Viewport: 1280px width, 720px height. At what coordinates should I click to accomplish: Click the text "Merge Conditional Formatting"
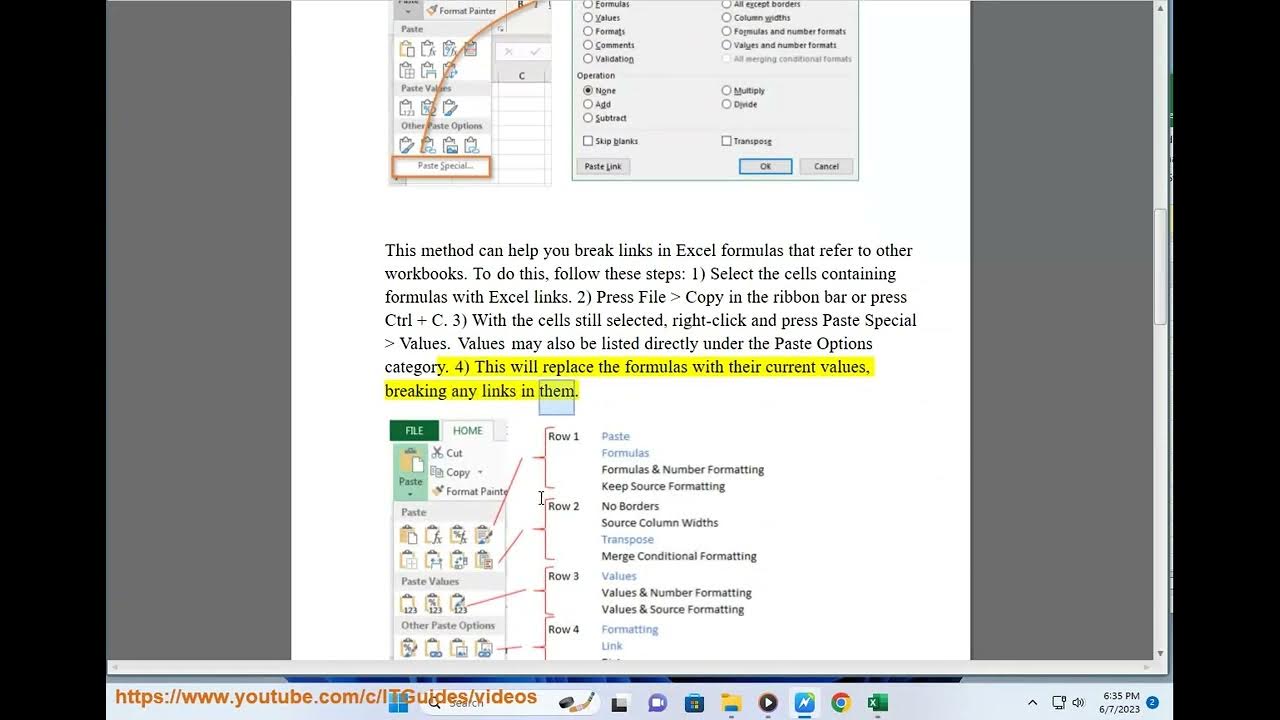[x=679, y=557]
